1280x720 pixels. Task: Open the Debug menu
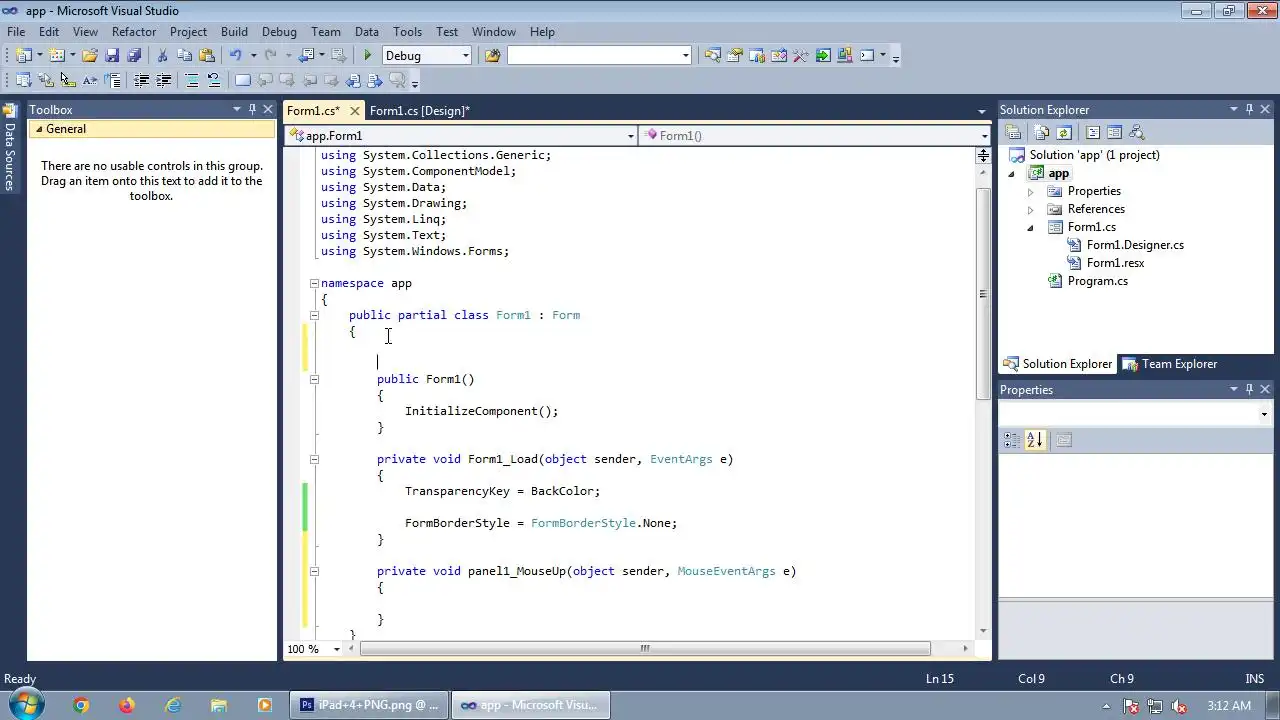pyautogui.click(x=279, y=32)
